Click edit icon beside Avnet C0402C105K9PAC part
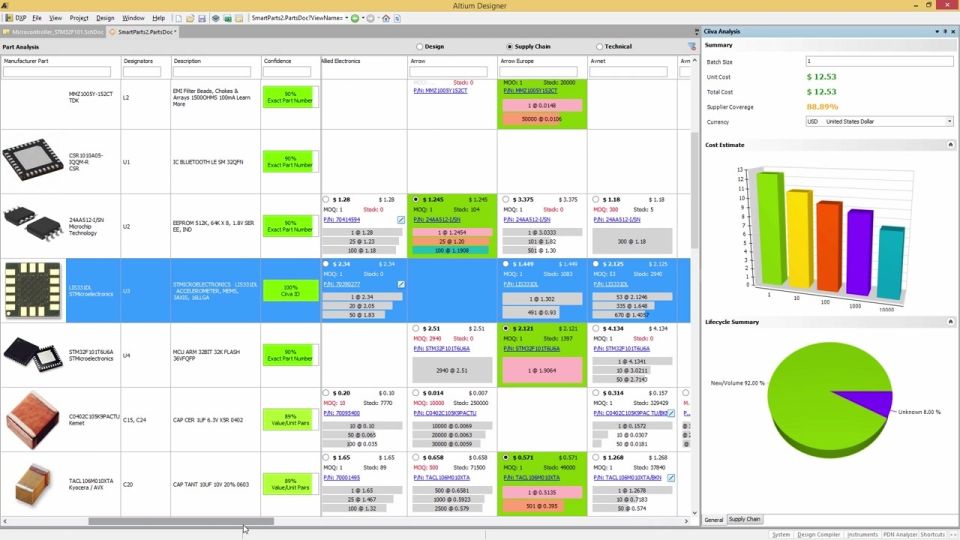Image resolution: width=960 pixels, height=540 pixels. pyautogui.click(x=671, y=413)
